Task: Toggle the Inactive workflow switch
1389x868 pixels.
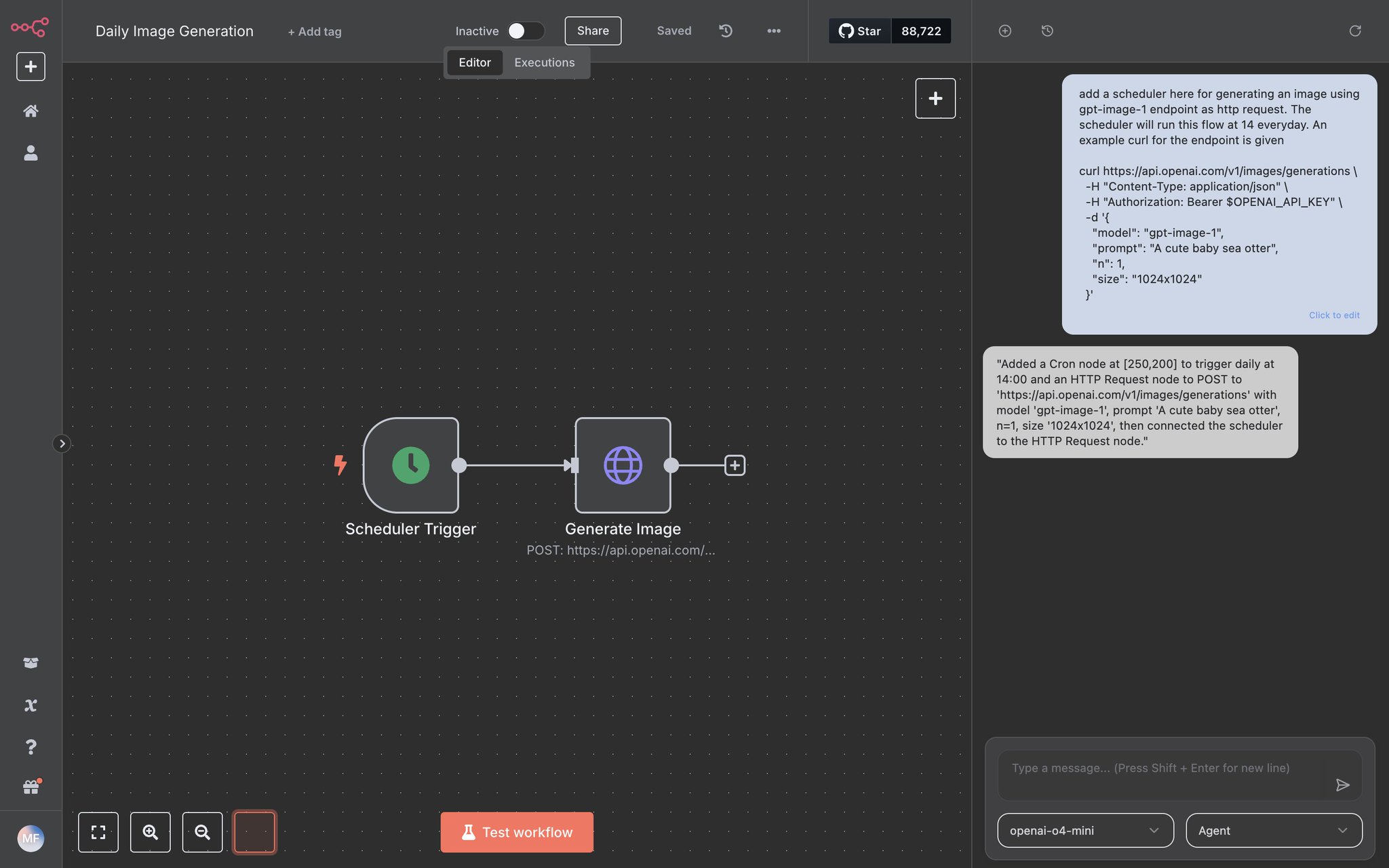Action: tap(526, 31)
